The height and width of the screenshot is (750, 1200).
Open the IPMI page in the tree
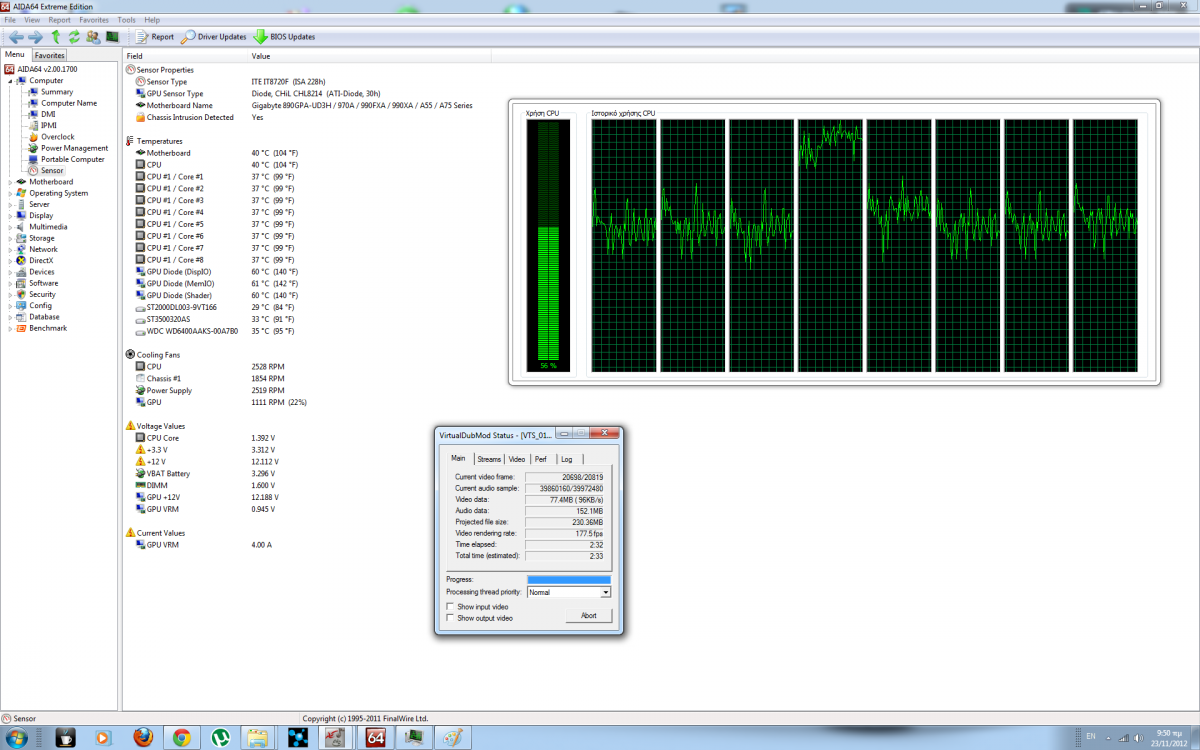(x=49, y=125)
